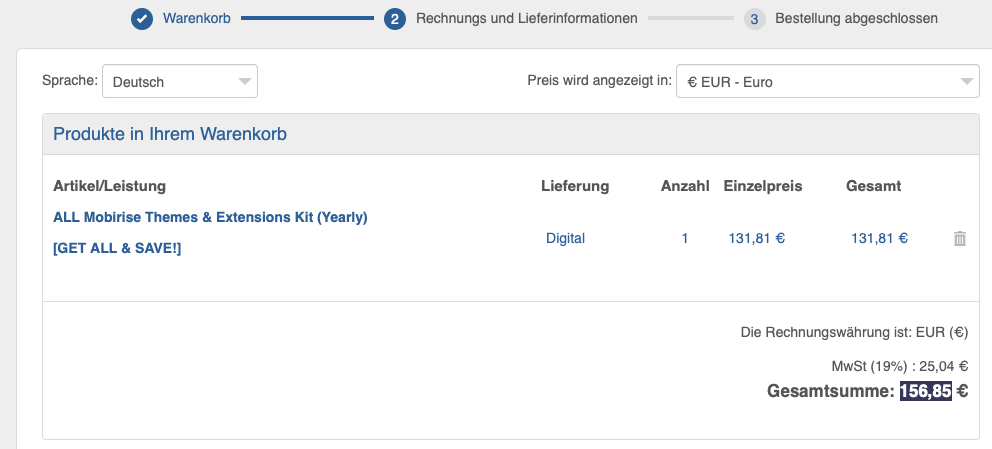Click the Artikel/Leistung column header
This screenshot has height=449, width=992.
click(x=109, y=186)
